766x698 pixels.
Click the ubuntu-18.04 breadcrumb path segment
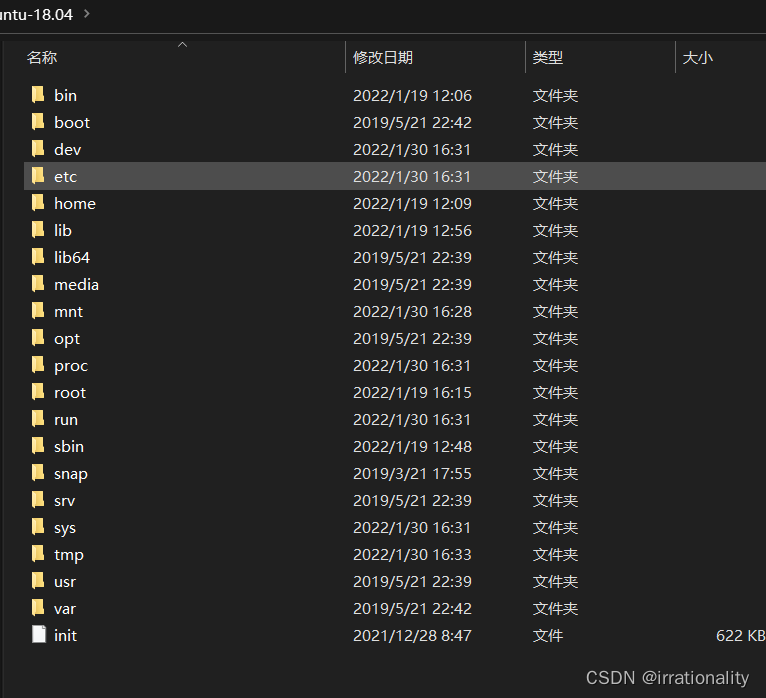click(37, 15)
